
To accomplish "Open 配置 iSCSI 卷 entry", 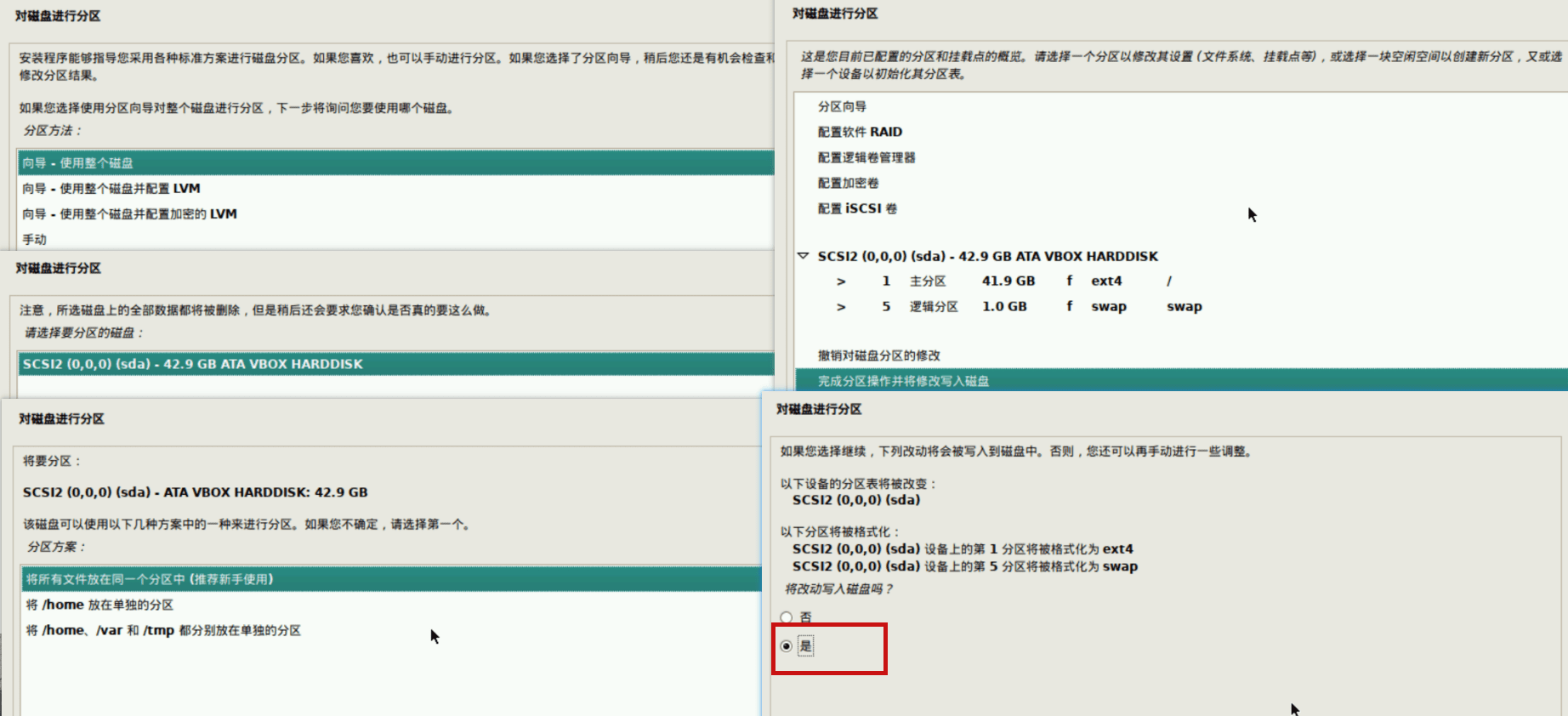I will point(857,208).
